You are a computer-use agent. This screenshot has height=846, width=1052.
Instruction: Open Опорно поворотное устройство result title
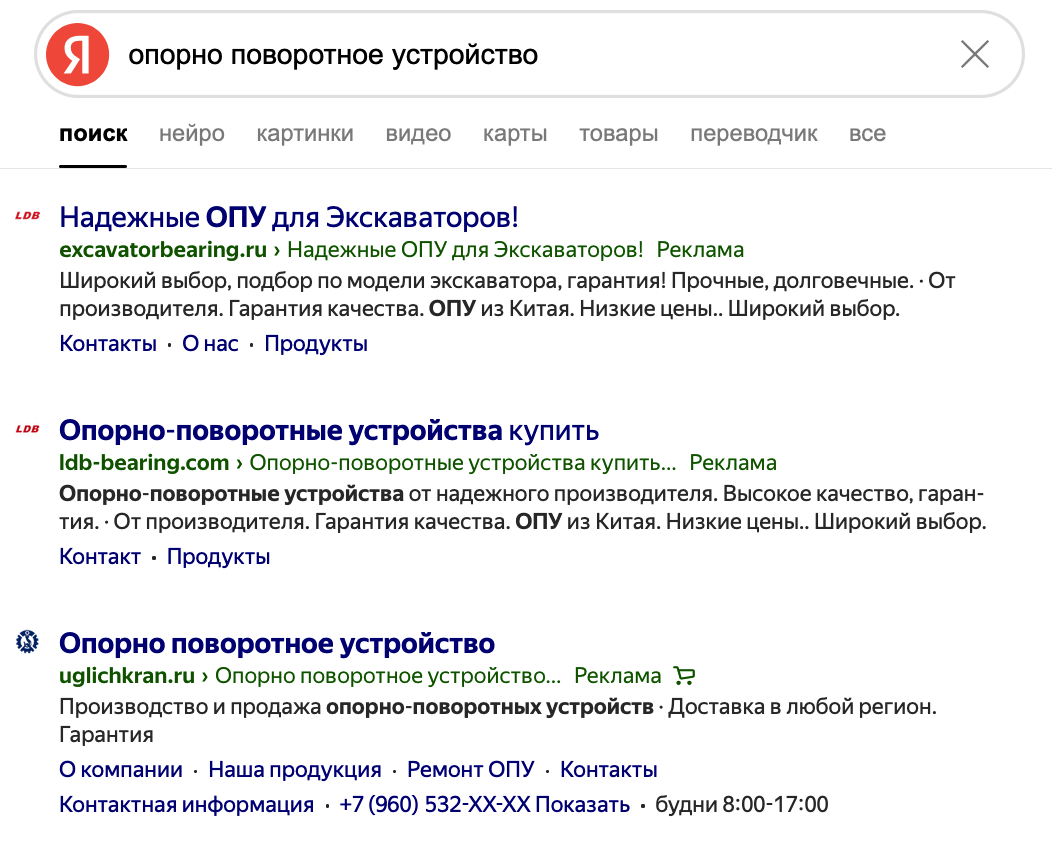tap(277, 644)
